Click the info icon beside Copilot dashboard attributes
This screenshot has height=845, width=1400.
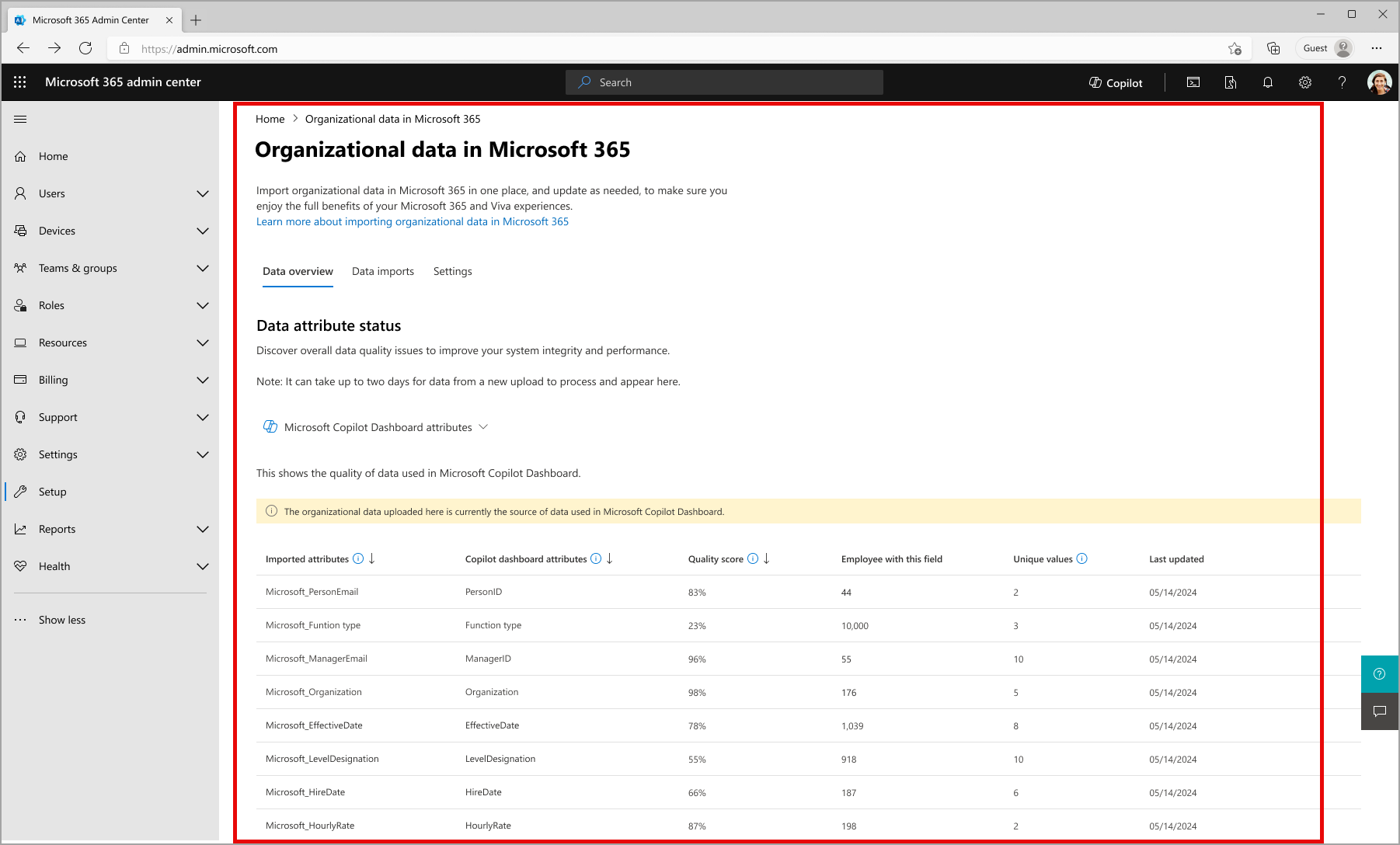[x=596, y=558]
